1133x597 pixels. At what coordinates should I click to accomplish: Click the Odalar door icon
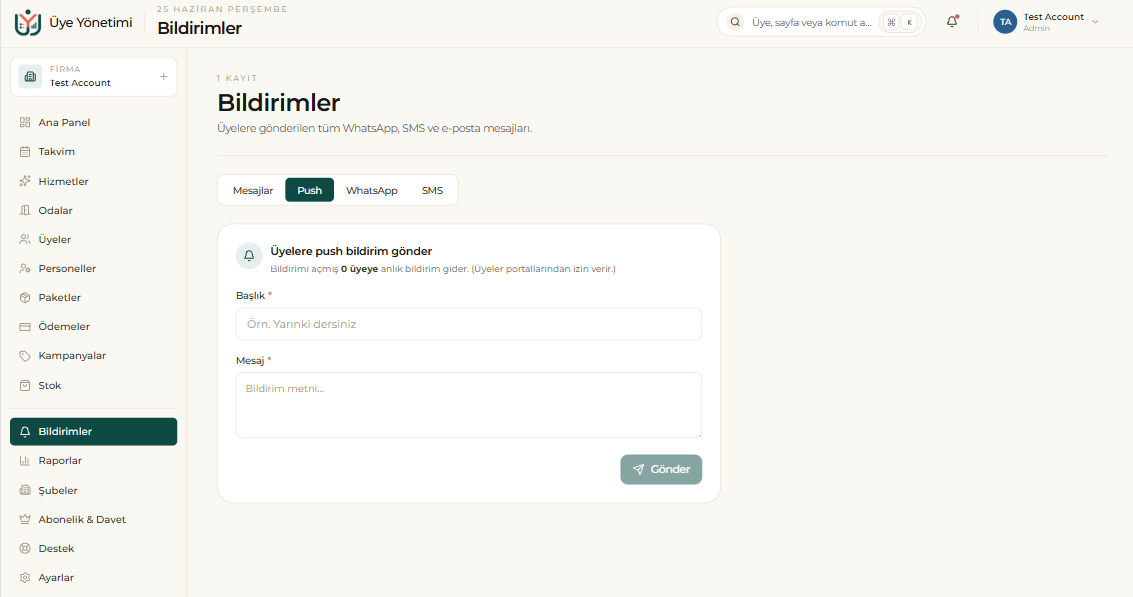[25, 210]
